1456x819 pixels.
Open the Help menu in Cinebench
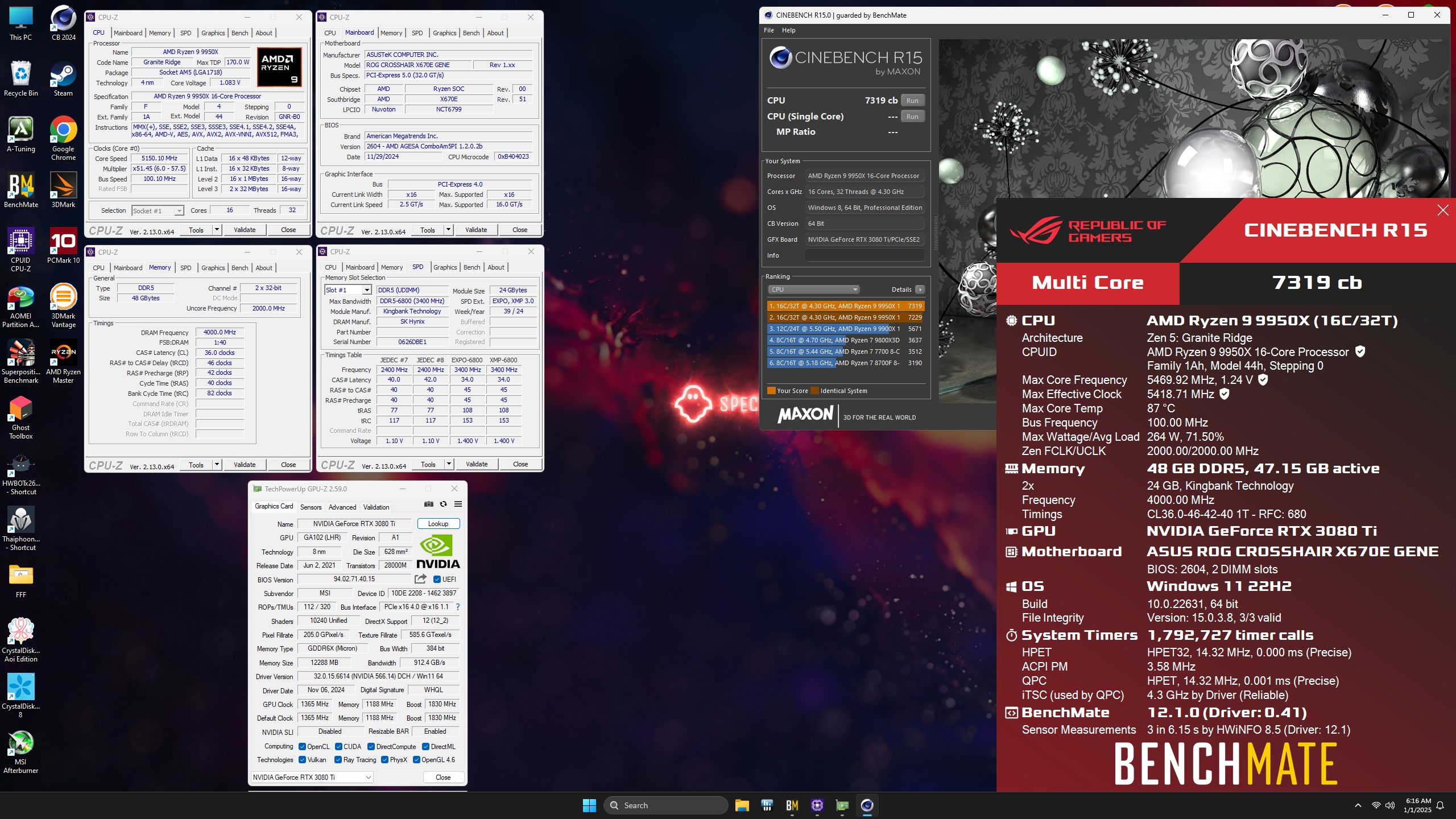click(x=788, y=30)
